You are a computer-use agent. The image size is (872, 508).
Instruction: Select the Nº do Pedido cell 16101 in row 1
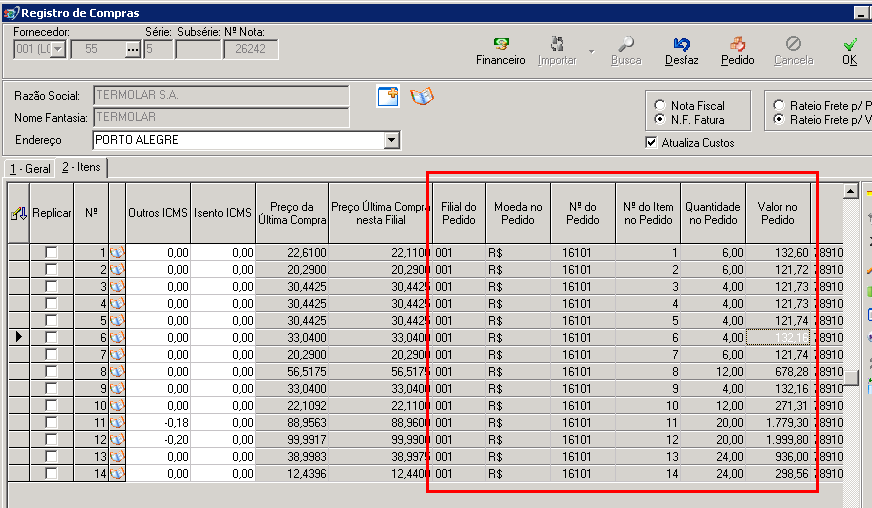click(x=583, y=253)
